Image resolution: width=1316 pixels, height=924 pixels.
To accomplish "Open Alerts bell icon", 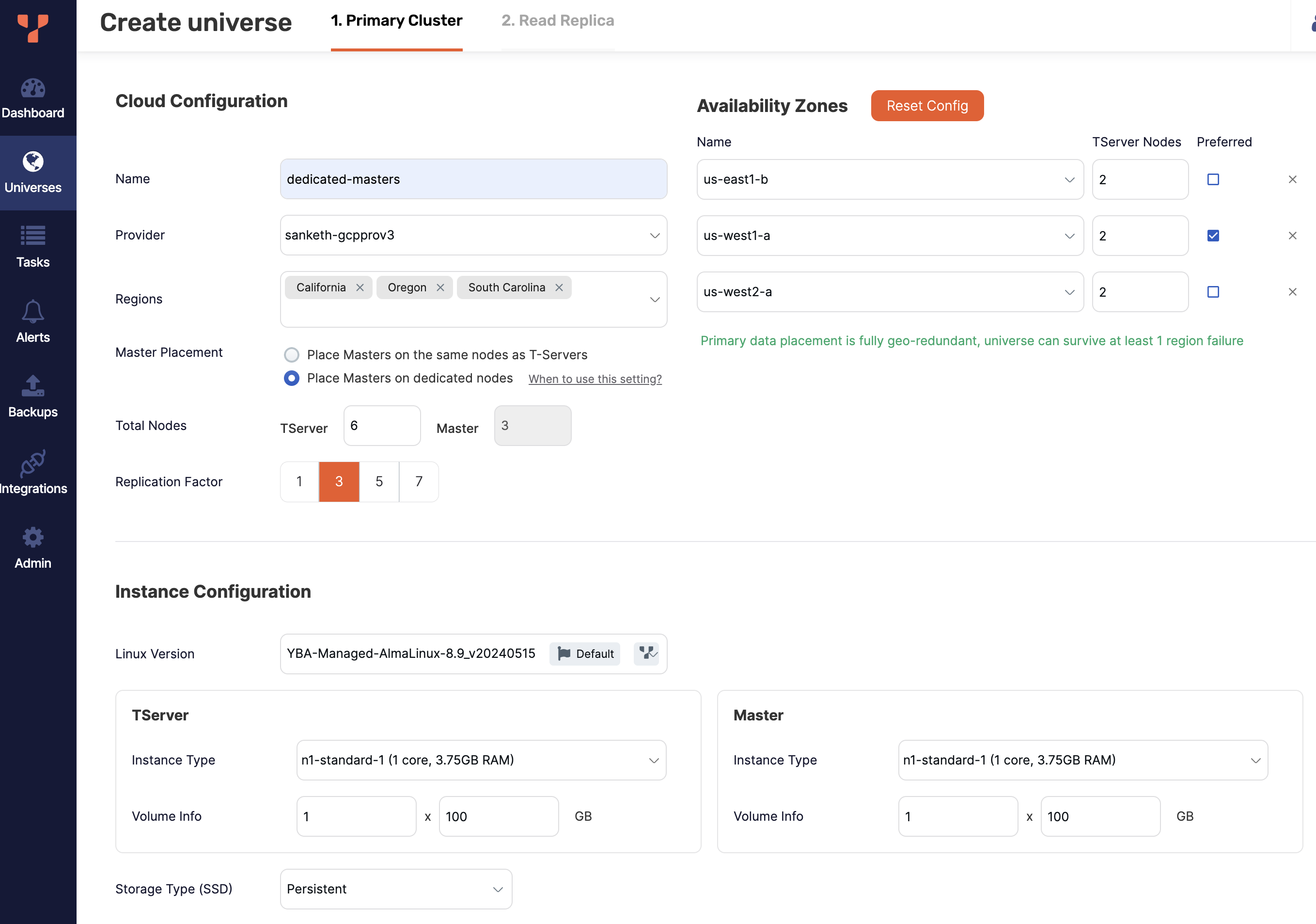I will 32,311.
